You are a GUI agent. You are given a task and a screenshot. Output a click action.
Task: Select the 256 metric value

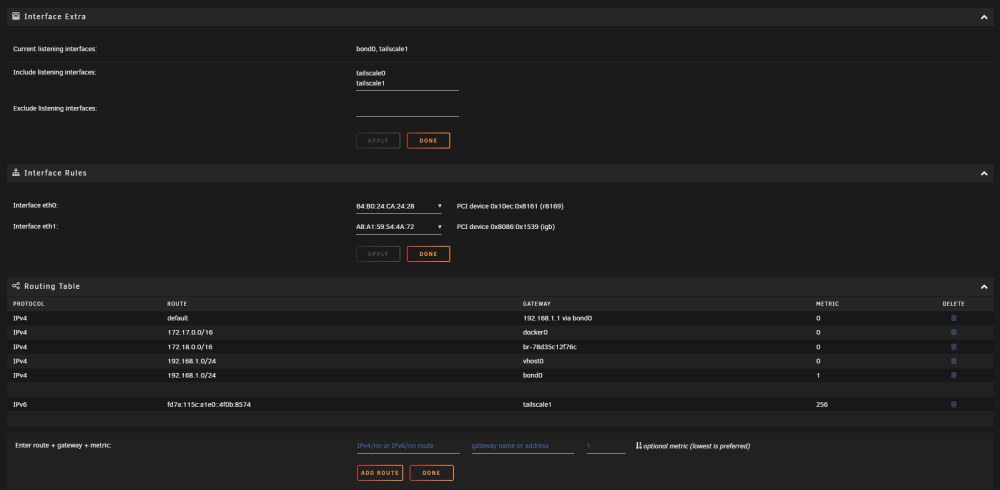click(821, 405)
